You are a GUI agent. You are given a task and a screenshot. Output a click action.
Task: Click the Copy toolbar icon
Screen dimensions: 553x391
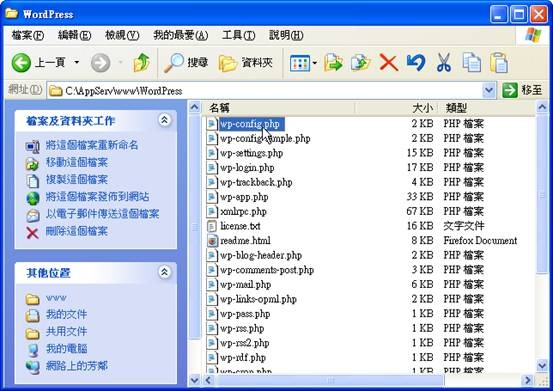472,63
